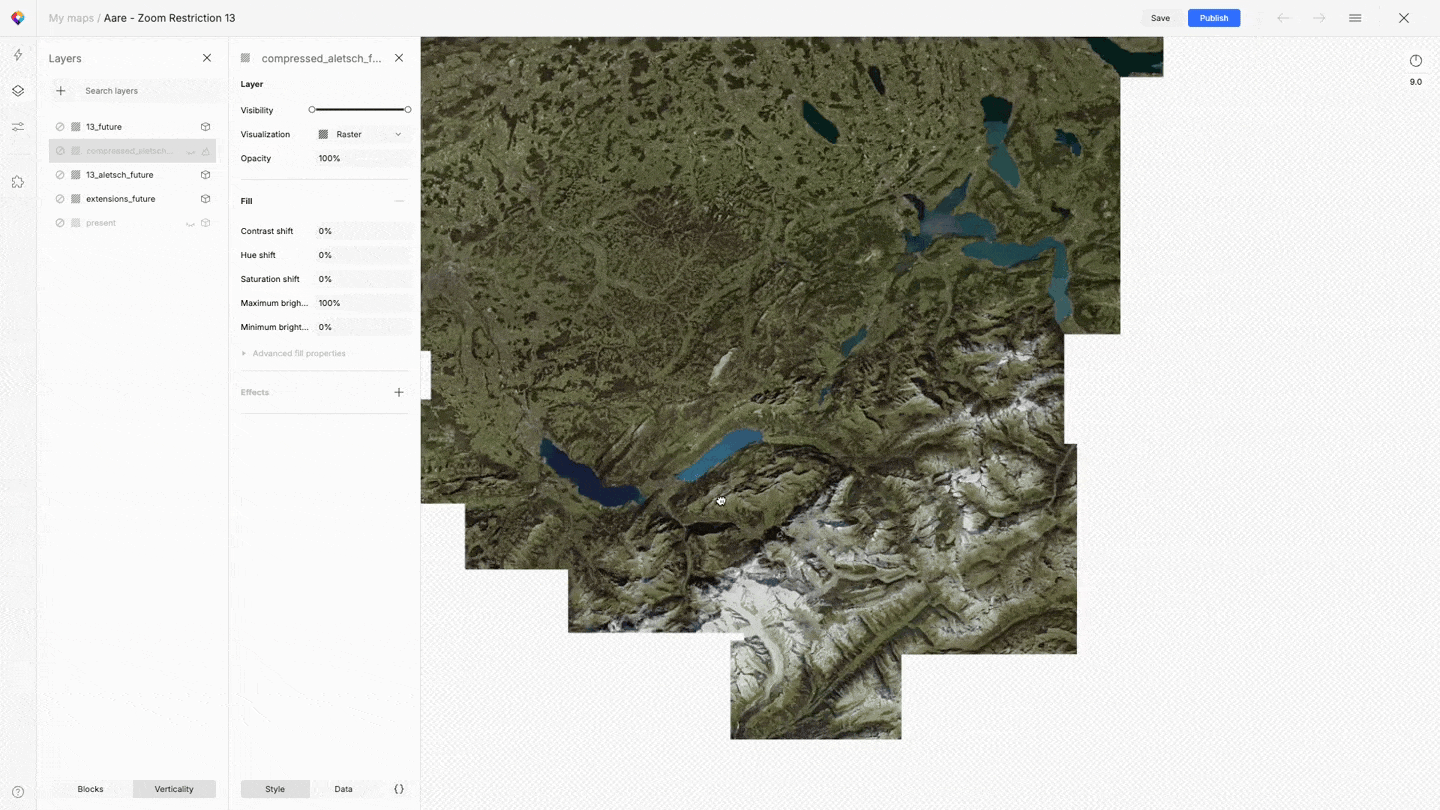Image resolution: width=1440 pixels, height=810 pixels.
Task: Switch to the Verticality tab
Action: click(x=174, y=789)
